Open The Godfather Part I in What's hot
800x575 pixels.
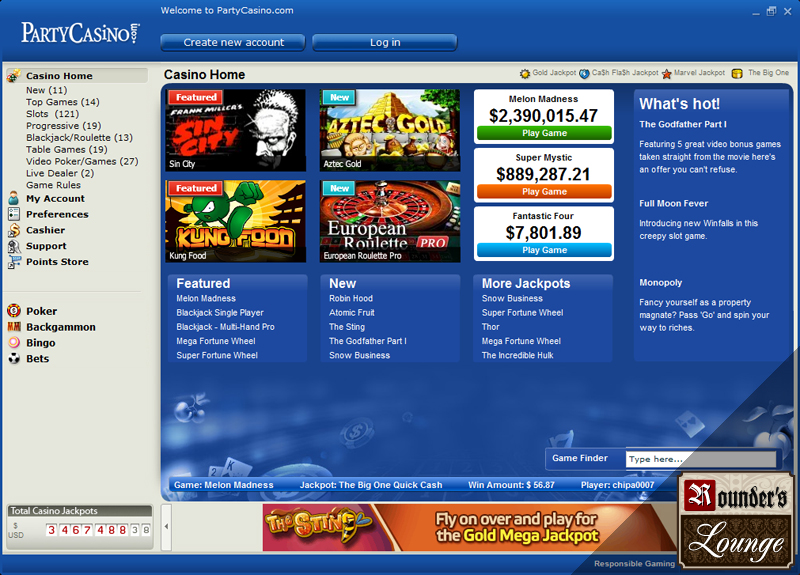tap(683, 124)
